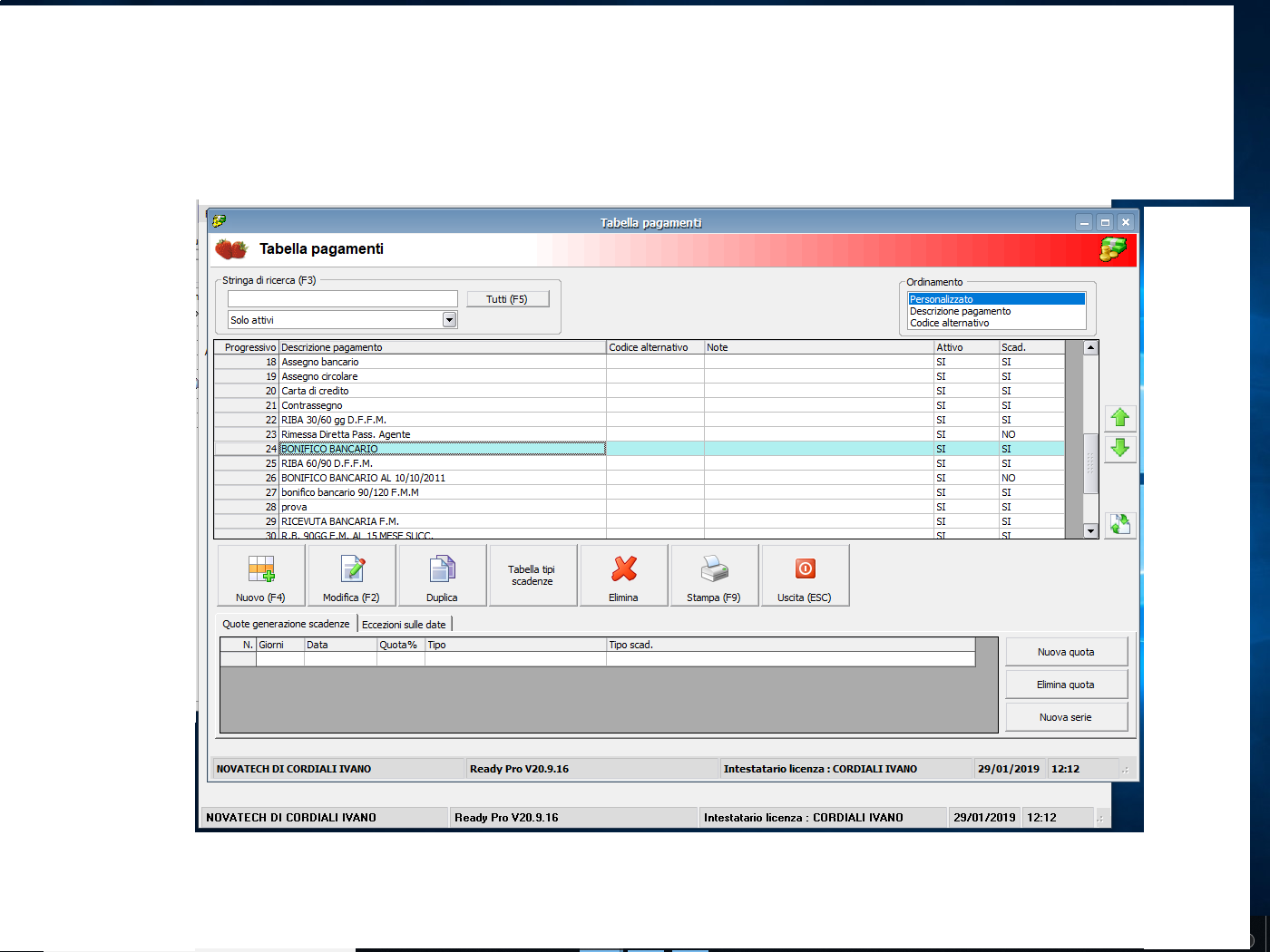Click progressivo number 18 cell
The height and width of the screenshot is (952, 1270).
(247, 362)
